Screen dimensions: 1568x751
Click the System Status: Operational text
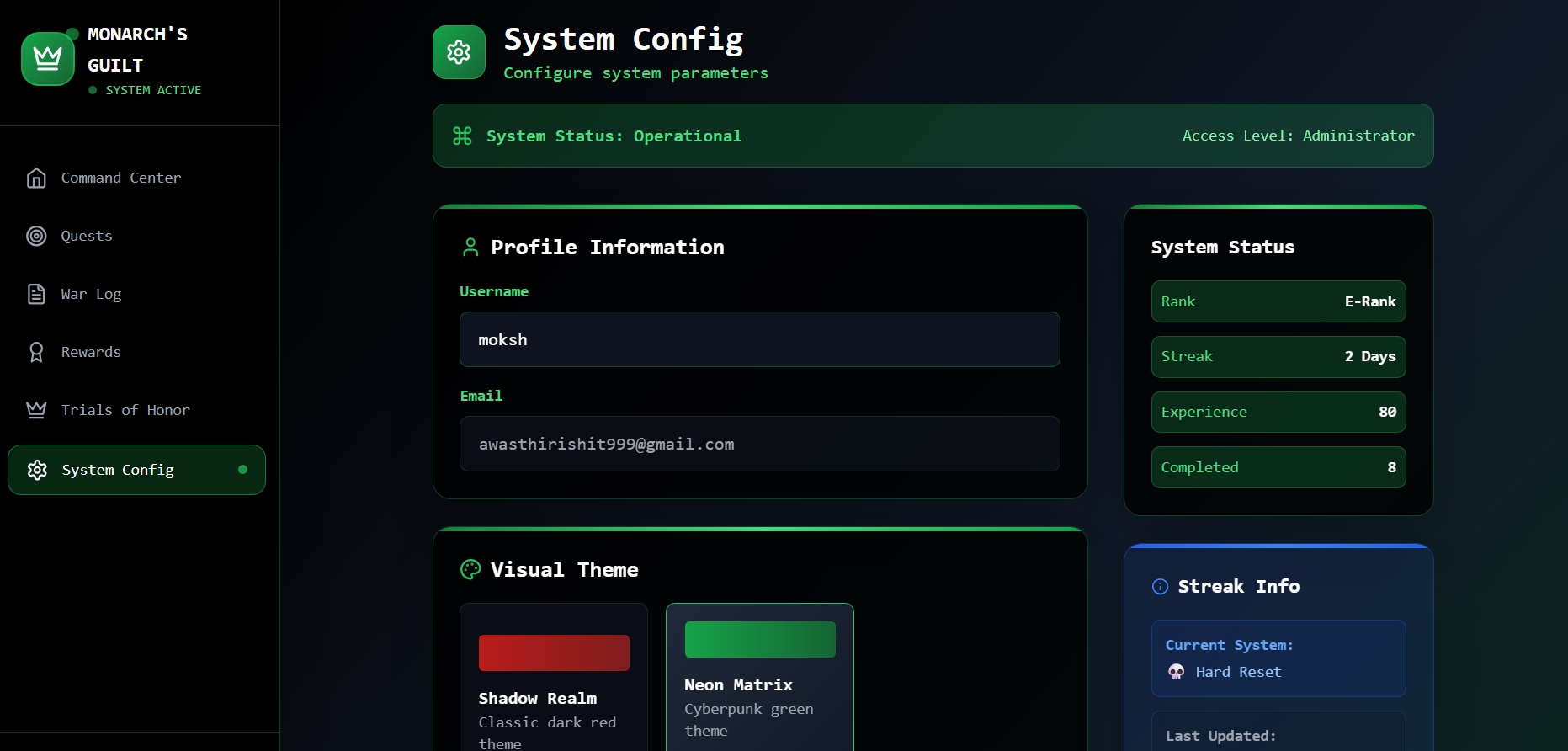pyautogui.click(x=614, y=136)
